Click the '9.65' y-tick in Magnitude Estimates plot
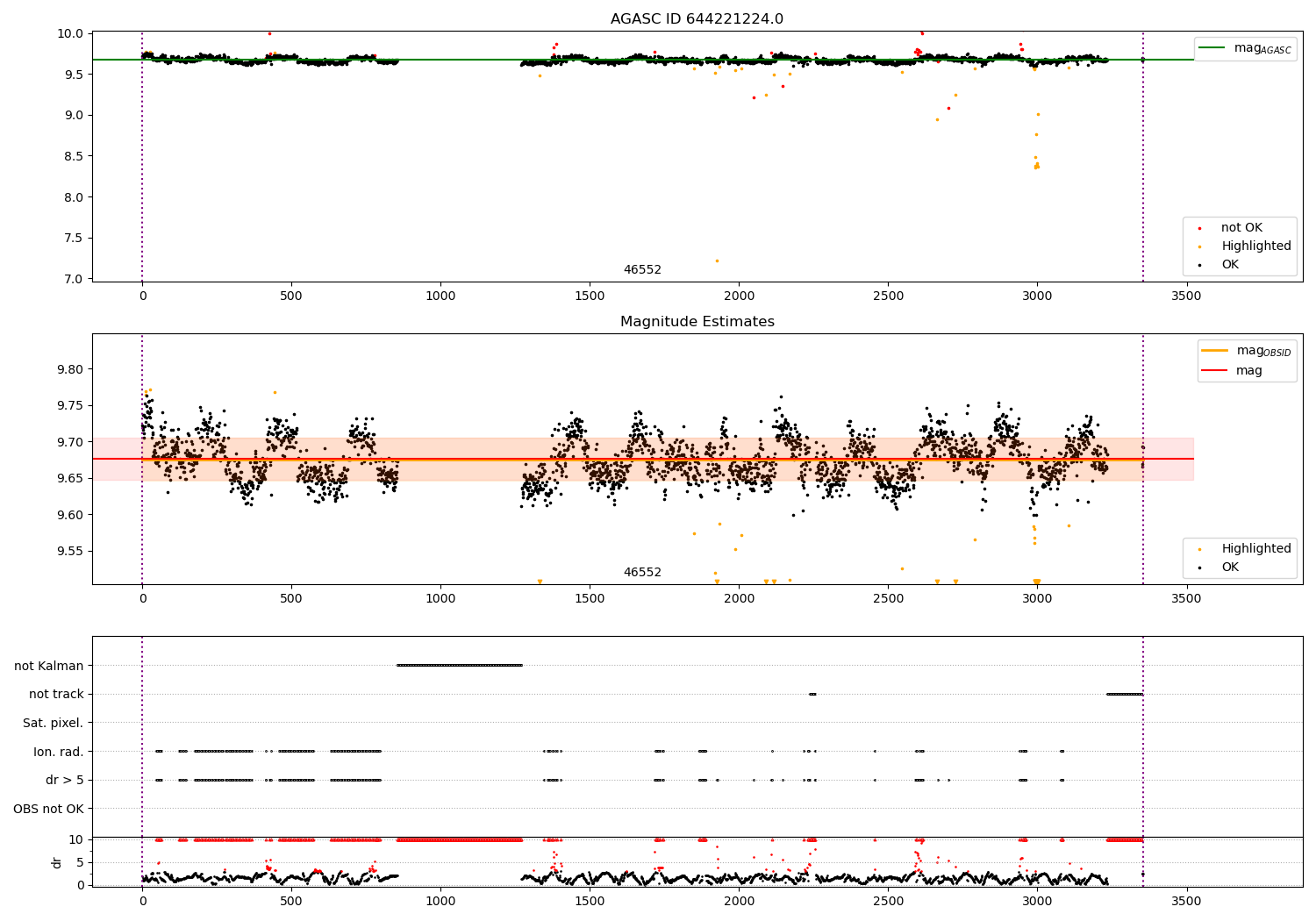Viewport: 1316px width, 921px height. [72, 478]
